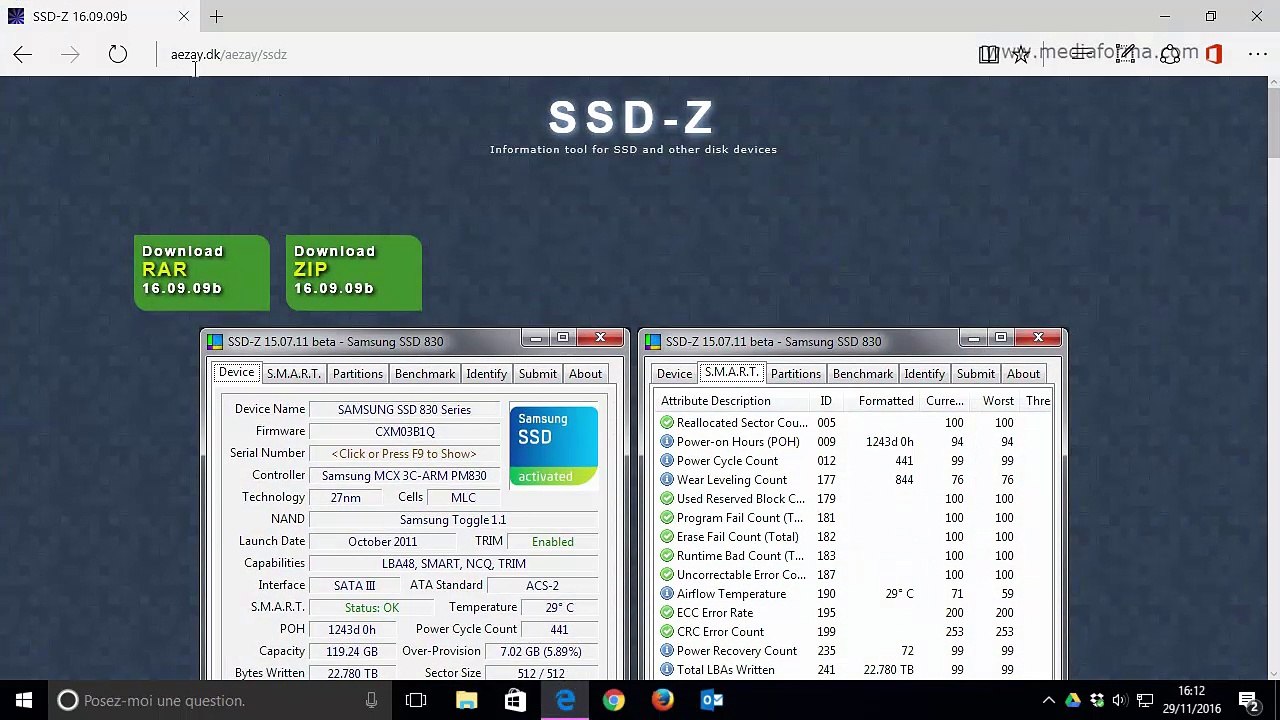
Task: Click Cortana search box 'Posez-moi une question'
Action: click(x=220, y=701)
